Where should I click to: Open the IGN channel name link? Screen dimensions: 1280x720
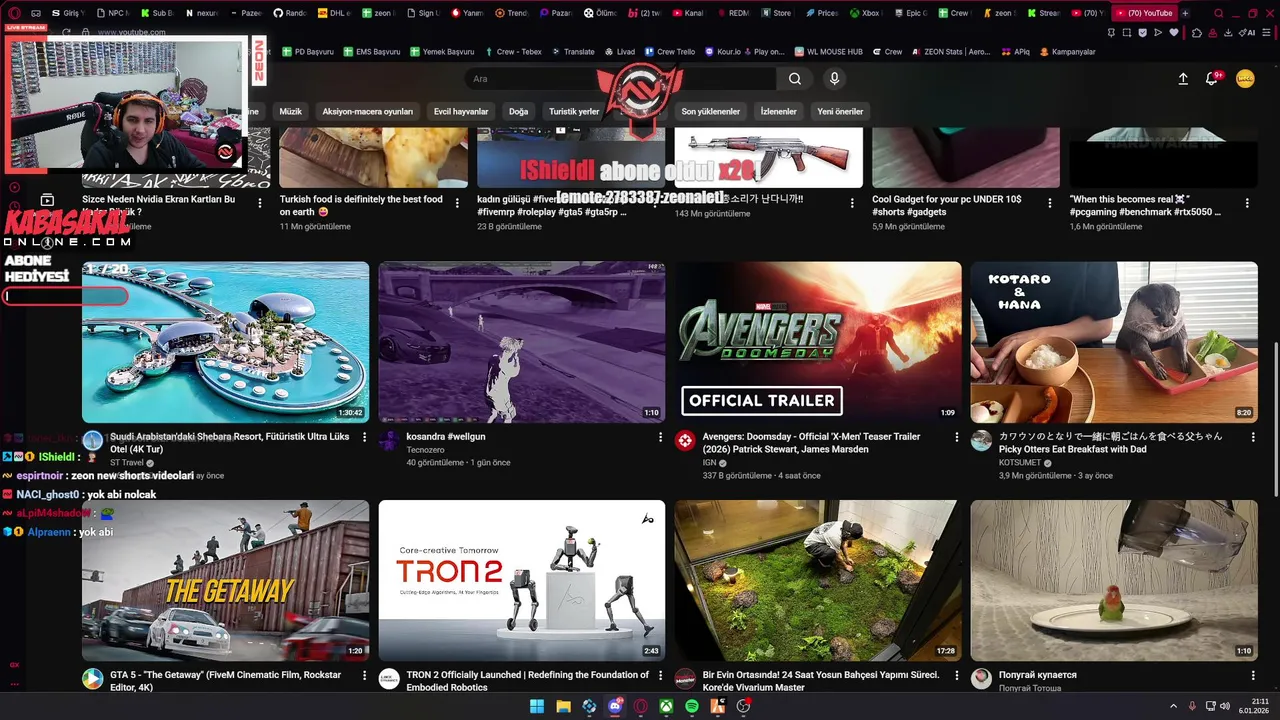(x=709, y=463)
